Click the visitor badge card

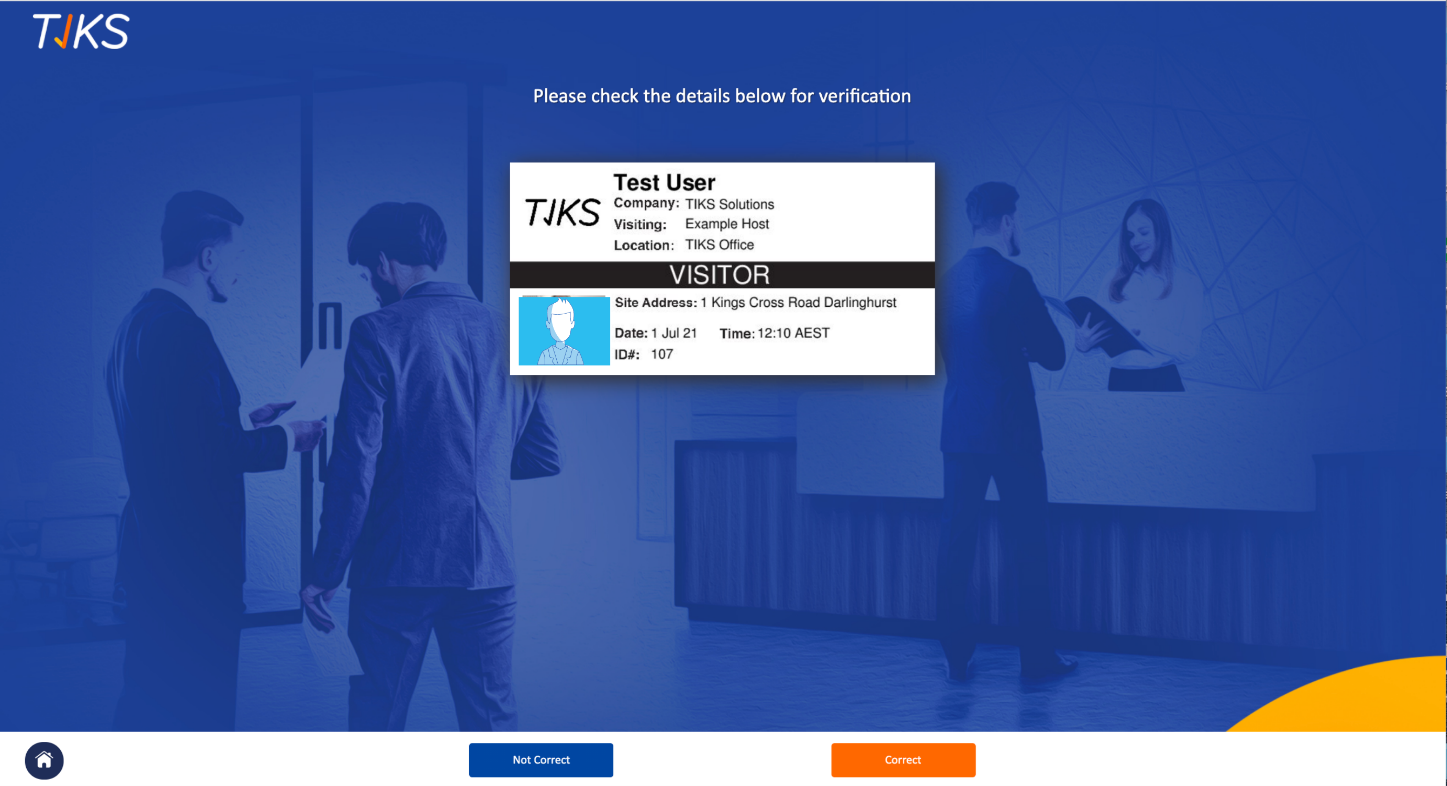coord(722,269)
